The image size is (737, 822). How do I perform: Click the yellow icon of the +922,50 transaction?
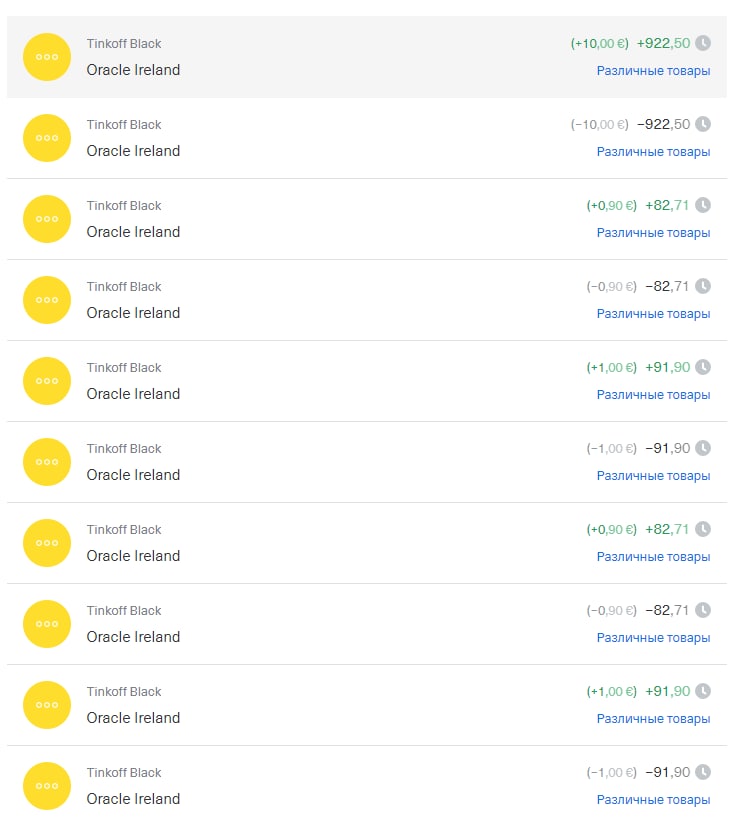click(47, 57)
